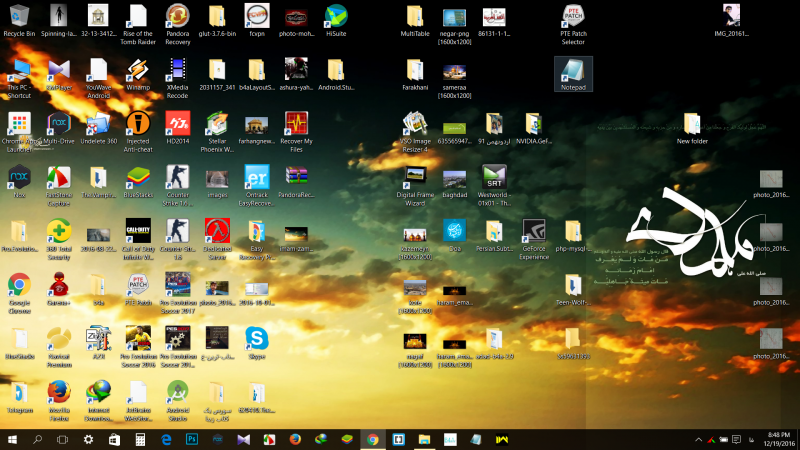
Task: Open the GeForce Experience desktop shortcut
Action: pos(534,231)
